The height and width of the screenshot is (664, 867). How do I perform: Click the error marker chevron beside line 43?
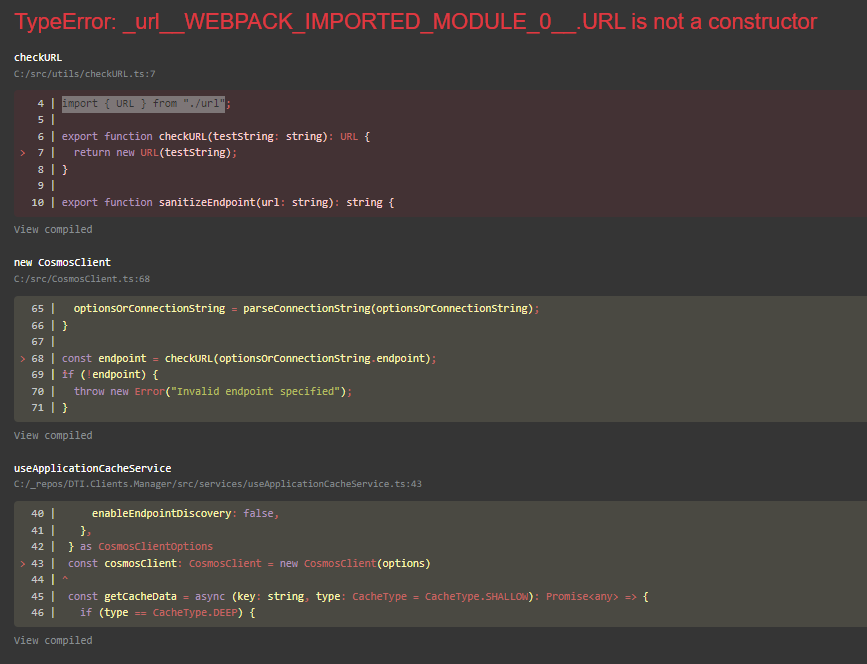[22, 563]
